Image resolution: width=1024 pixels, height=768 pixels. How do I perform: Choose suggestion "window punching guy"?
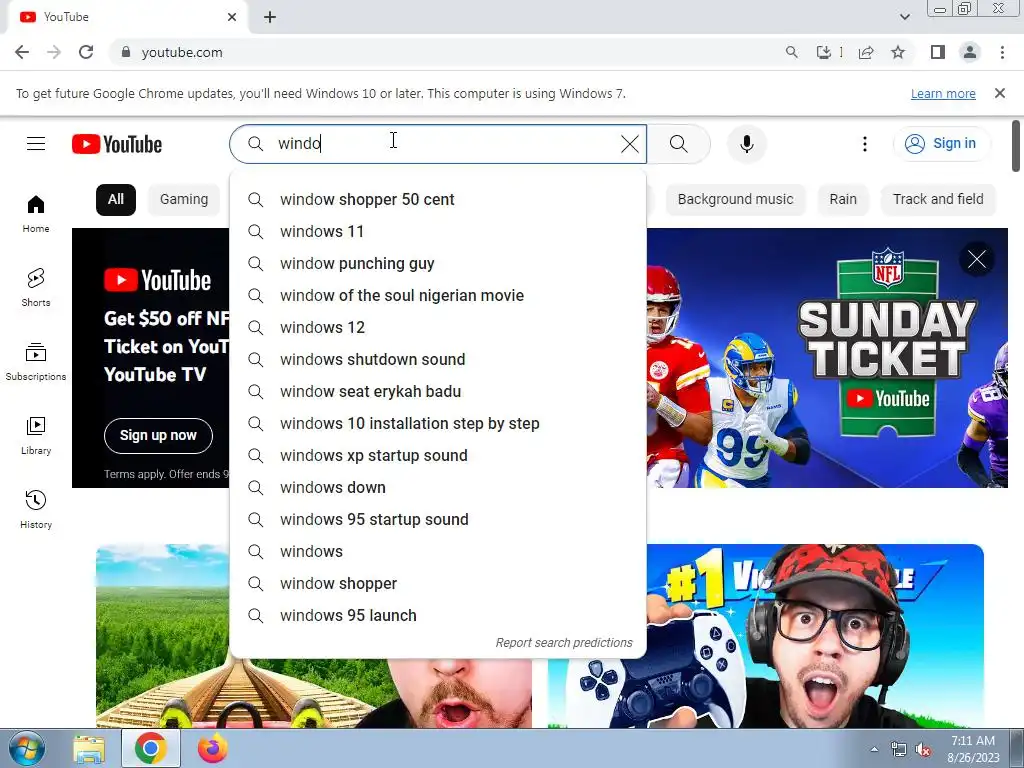(438, 263)
